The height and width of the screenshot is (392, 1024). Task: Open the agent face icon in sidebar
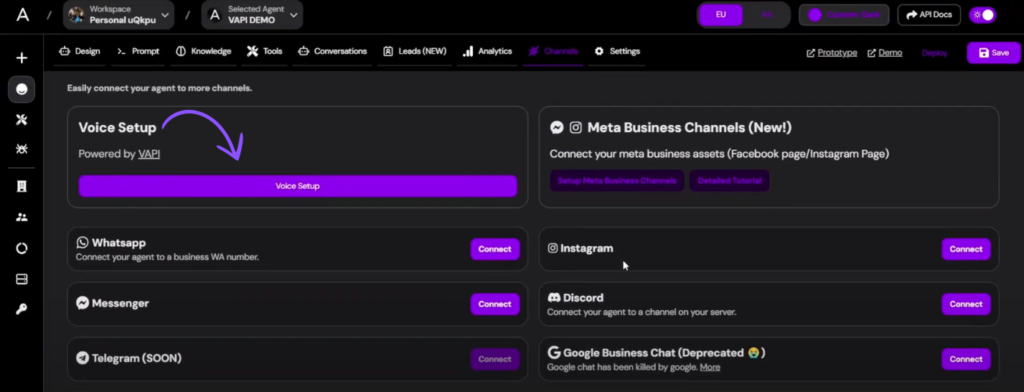[x=22, y=90]
